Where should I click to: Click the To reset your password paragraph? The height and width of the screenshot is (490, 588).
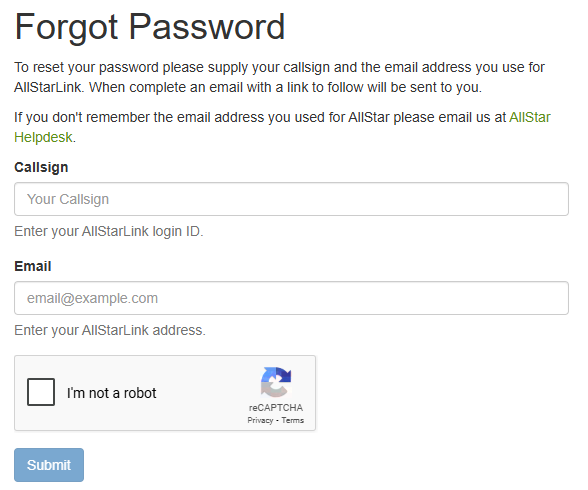tap(279, 77)
